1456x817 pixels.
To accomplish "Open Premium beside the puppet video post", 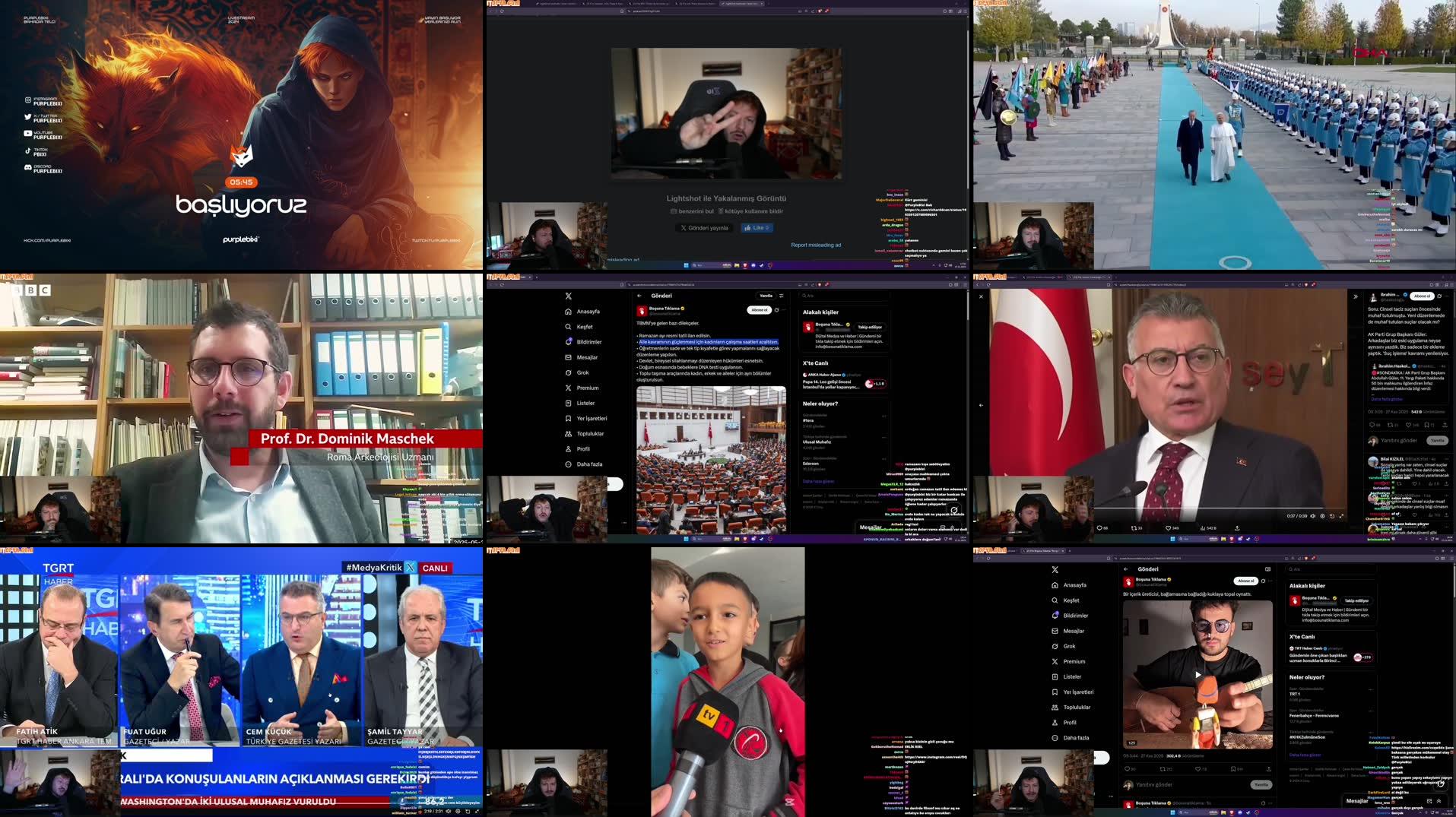I will (1074, 661).
